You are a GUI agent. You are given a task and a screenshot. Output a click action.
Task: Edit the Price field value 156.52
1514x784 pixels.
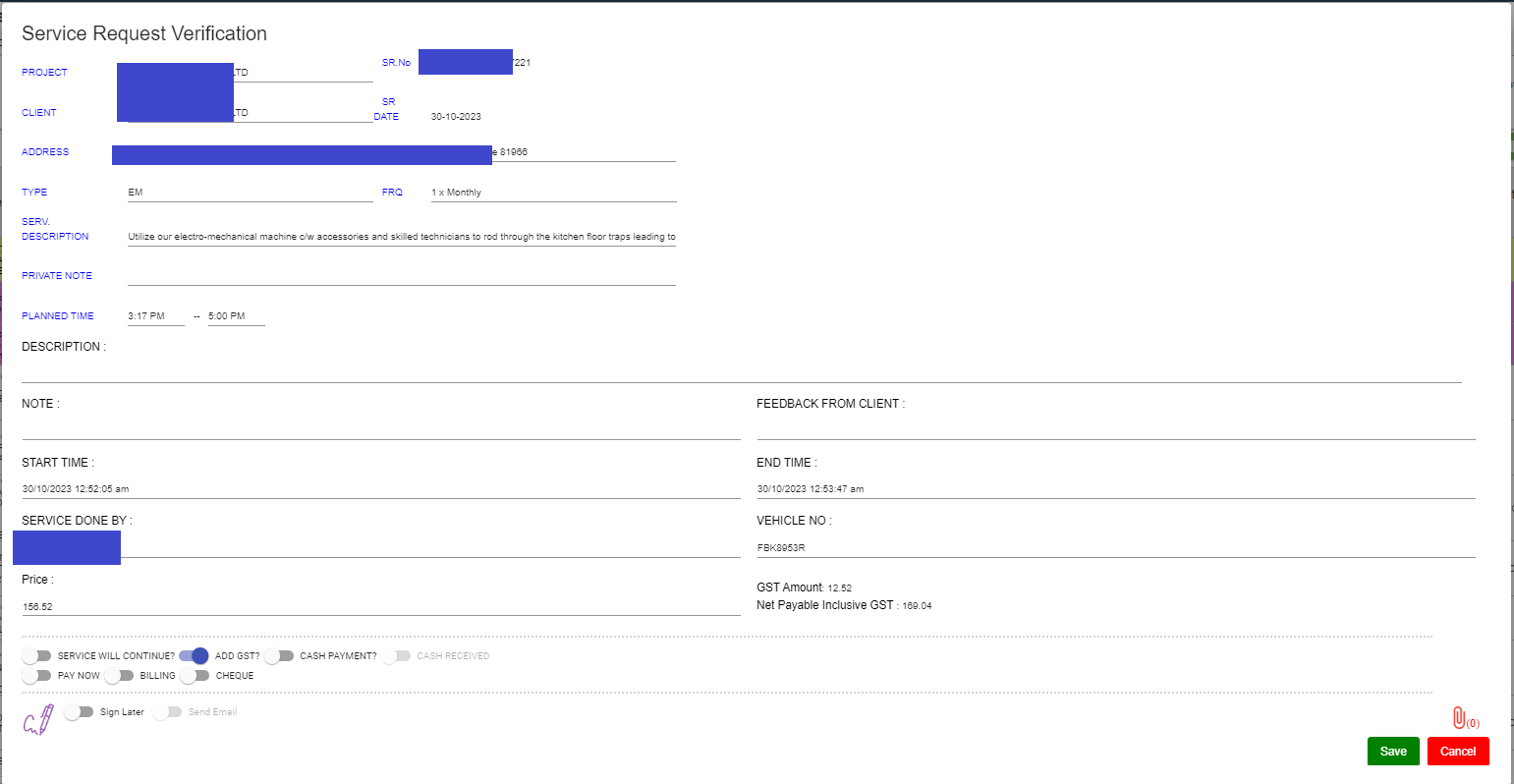pos(380,607)
